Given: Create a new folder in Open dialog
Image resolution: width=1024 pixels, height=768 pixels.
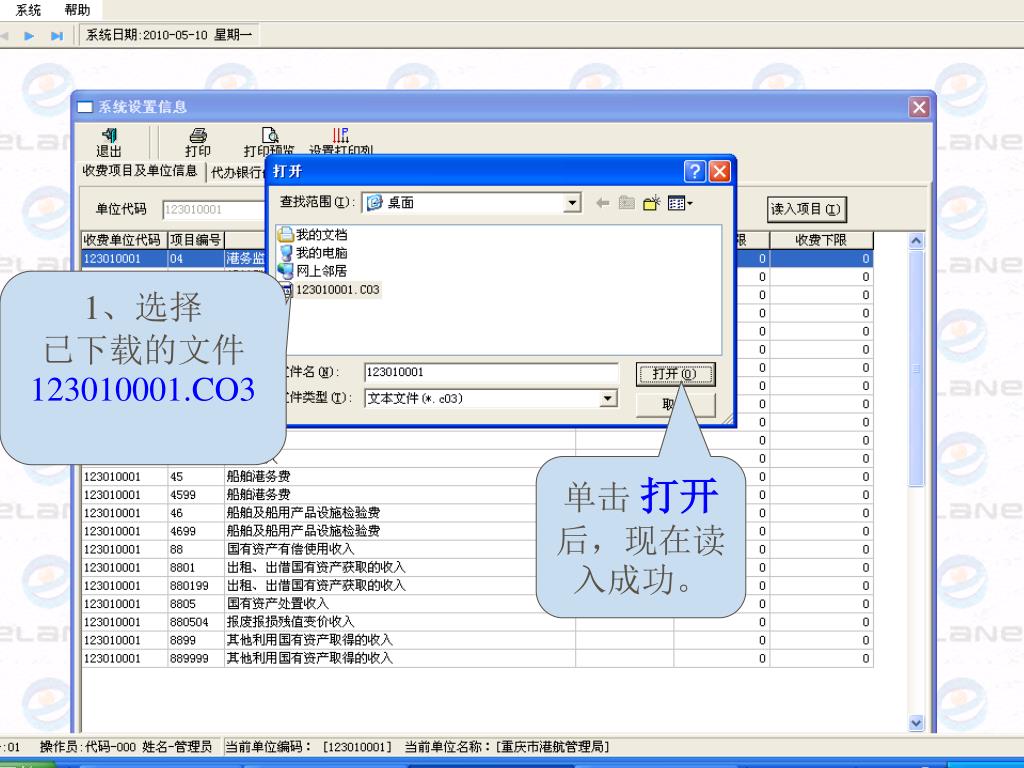Looking at the screenshot, I should 651,203.
